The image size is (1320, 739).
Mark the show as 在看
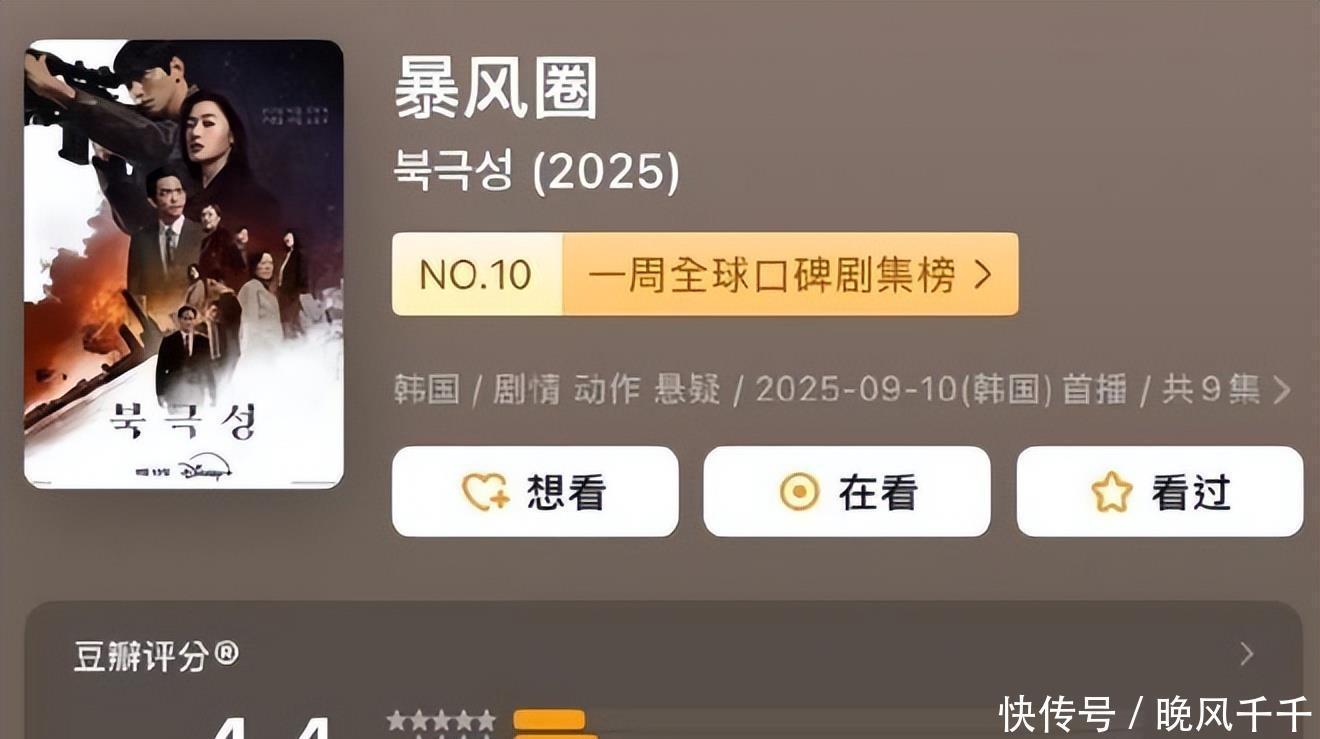coord(847,491)
